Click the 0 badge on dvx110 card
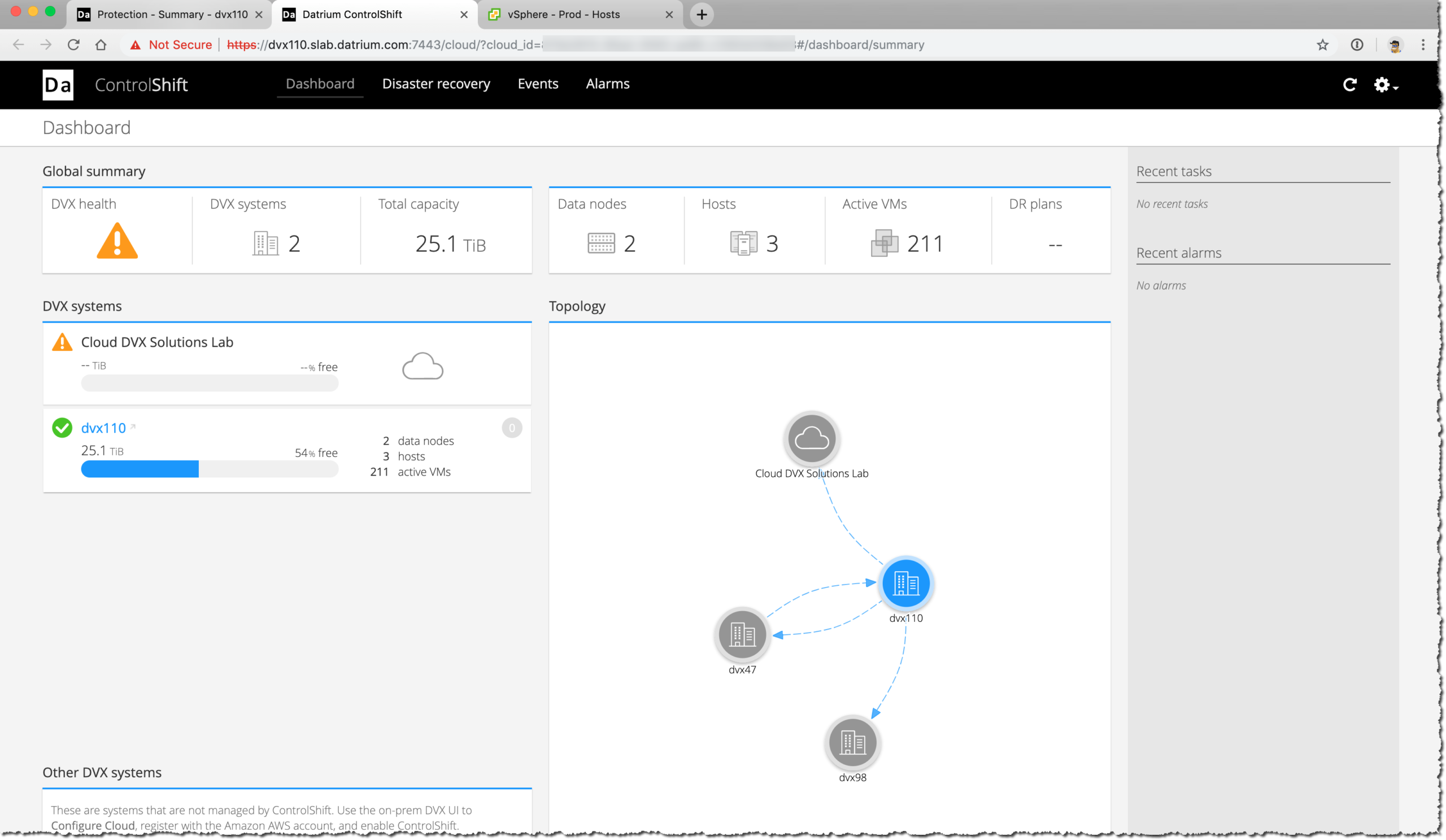This screenshot has width=1446, height=840. click(x=511, y=428)
